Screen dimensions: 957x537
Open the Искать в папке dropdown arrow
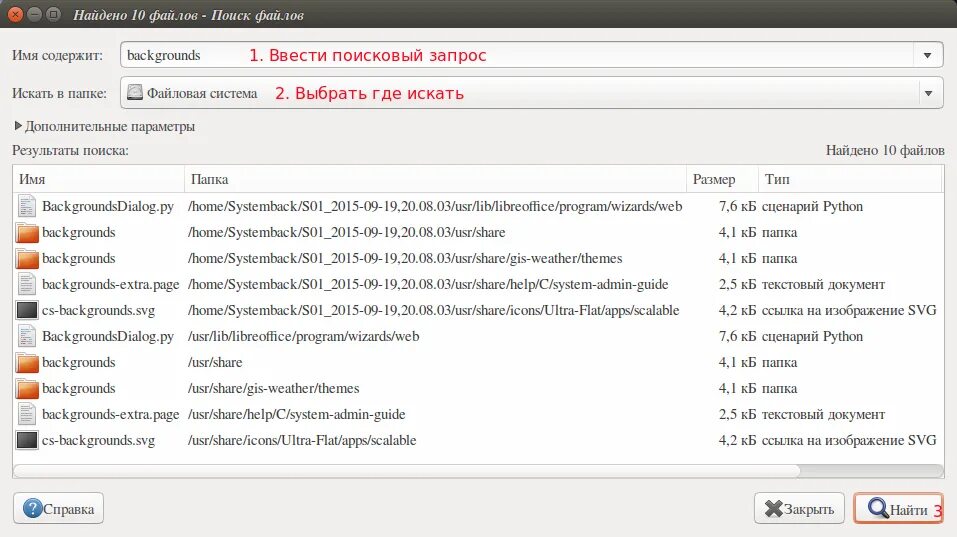[x=928, y=93]
